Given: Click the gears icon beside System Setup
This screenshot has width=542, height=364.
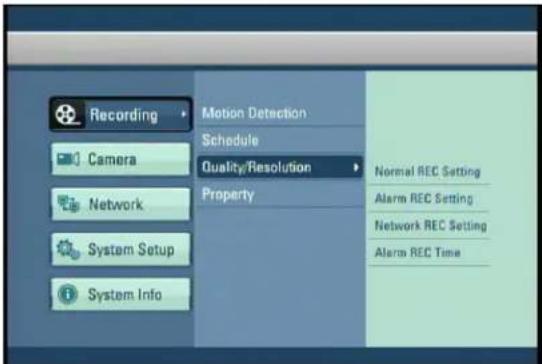Looking at the screenshot, I should 68,249.
